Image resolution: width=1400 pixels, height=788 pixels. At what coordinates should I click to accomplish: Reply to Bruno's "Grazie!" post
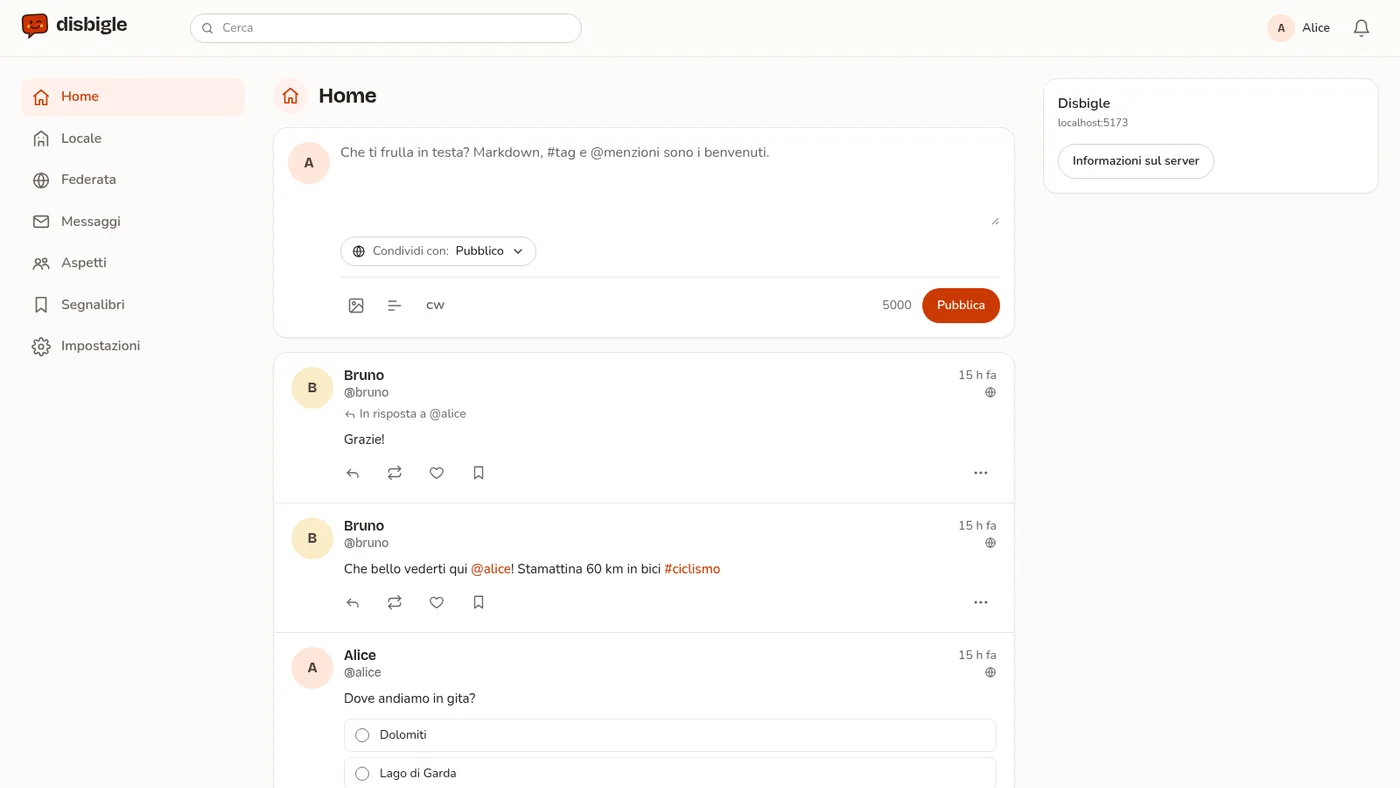(353, 473)
